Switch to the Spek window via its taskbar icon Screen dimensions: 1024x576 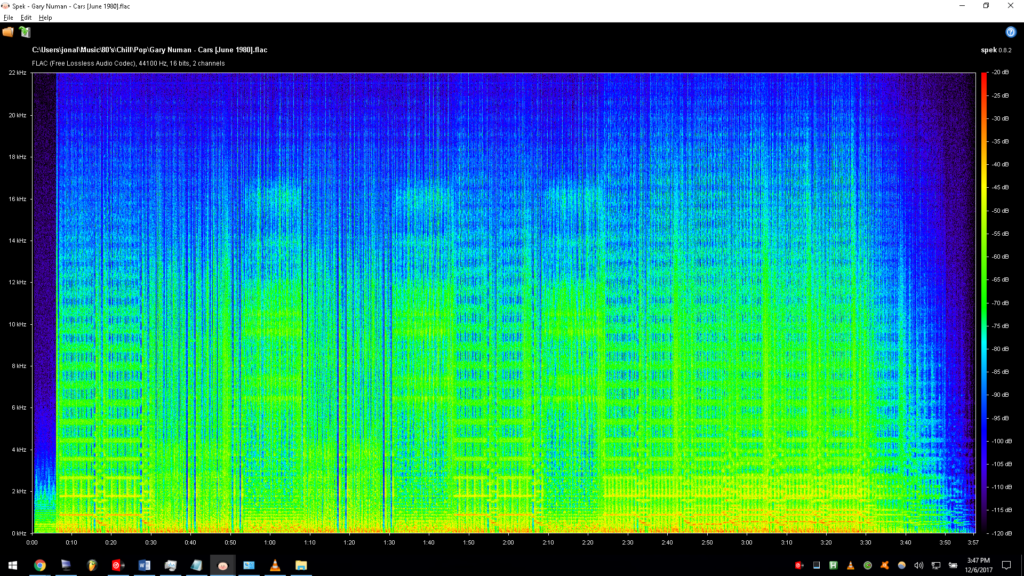(x=222, y=565)
